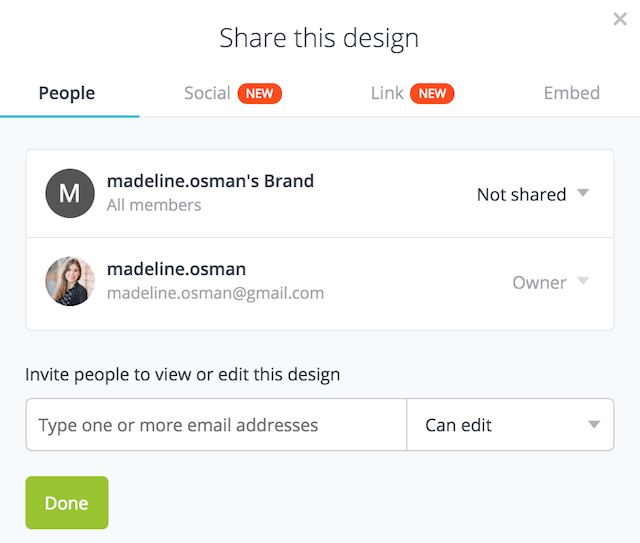Image resolution: width=640 pixels, height=543 pixels.
Task: Switch to the People tab
Action: point(67,94)
